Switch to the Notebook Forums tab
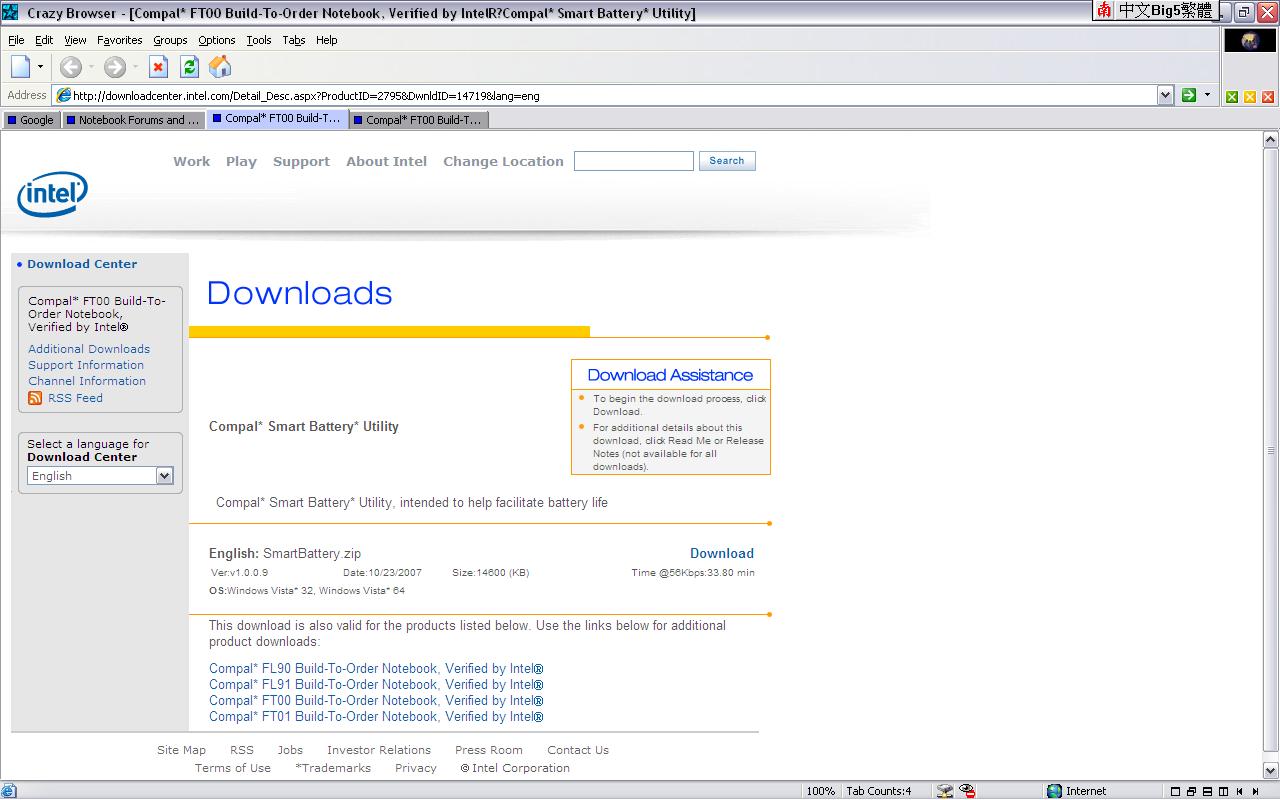 [x=134, y=120]
